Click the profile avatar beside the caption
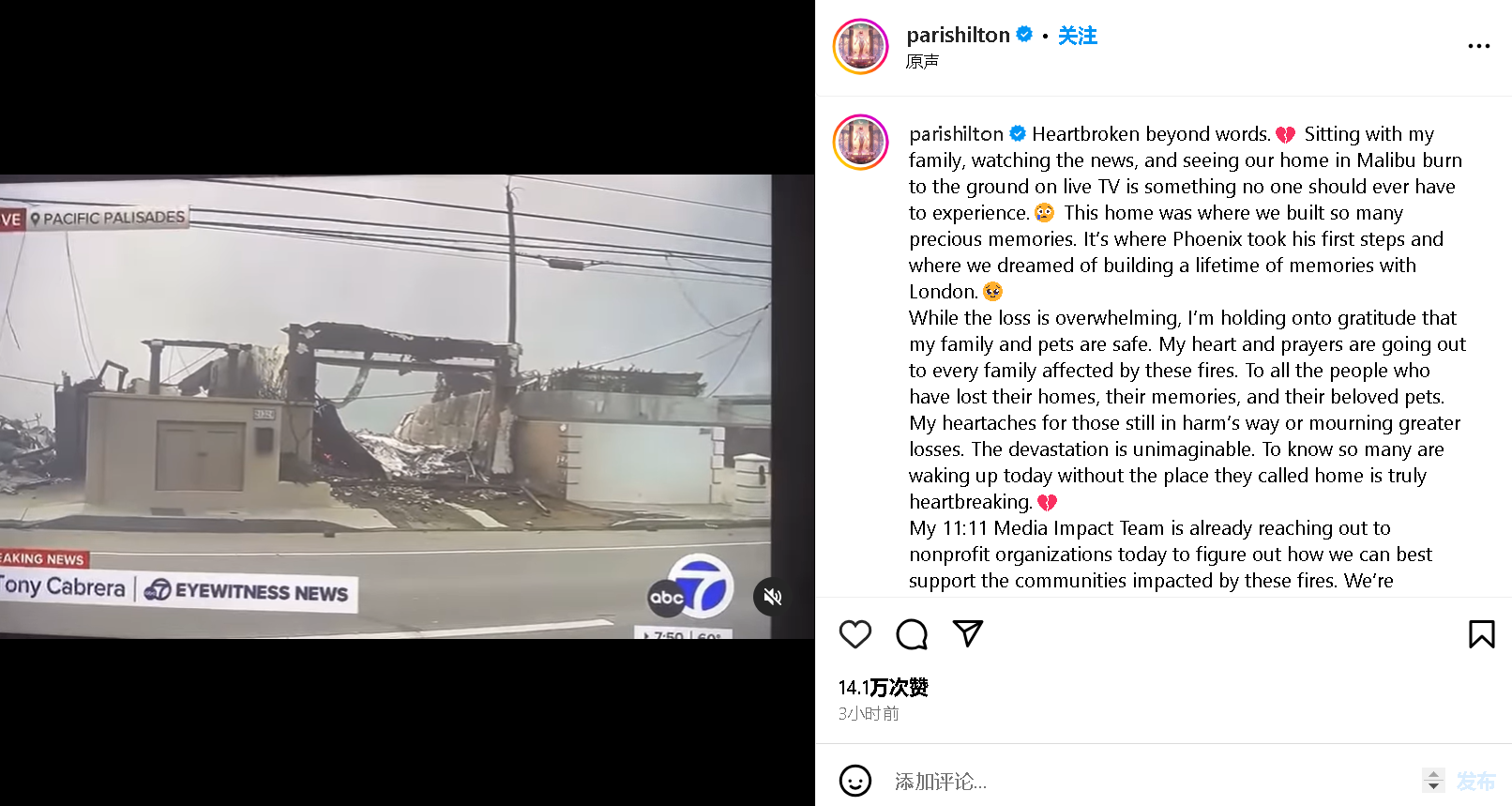 [x=860, y=143]
